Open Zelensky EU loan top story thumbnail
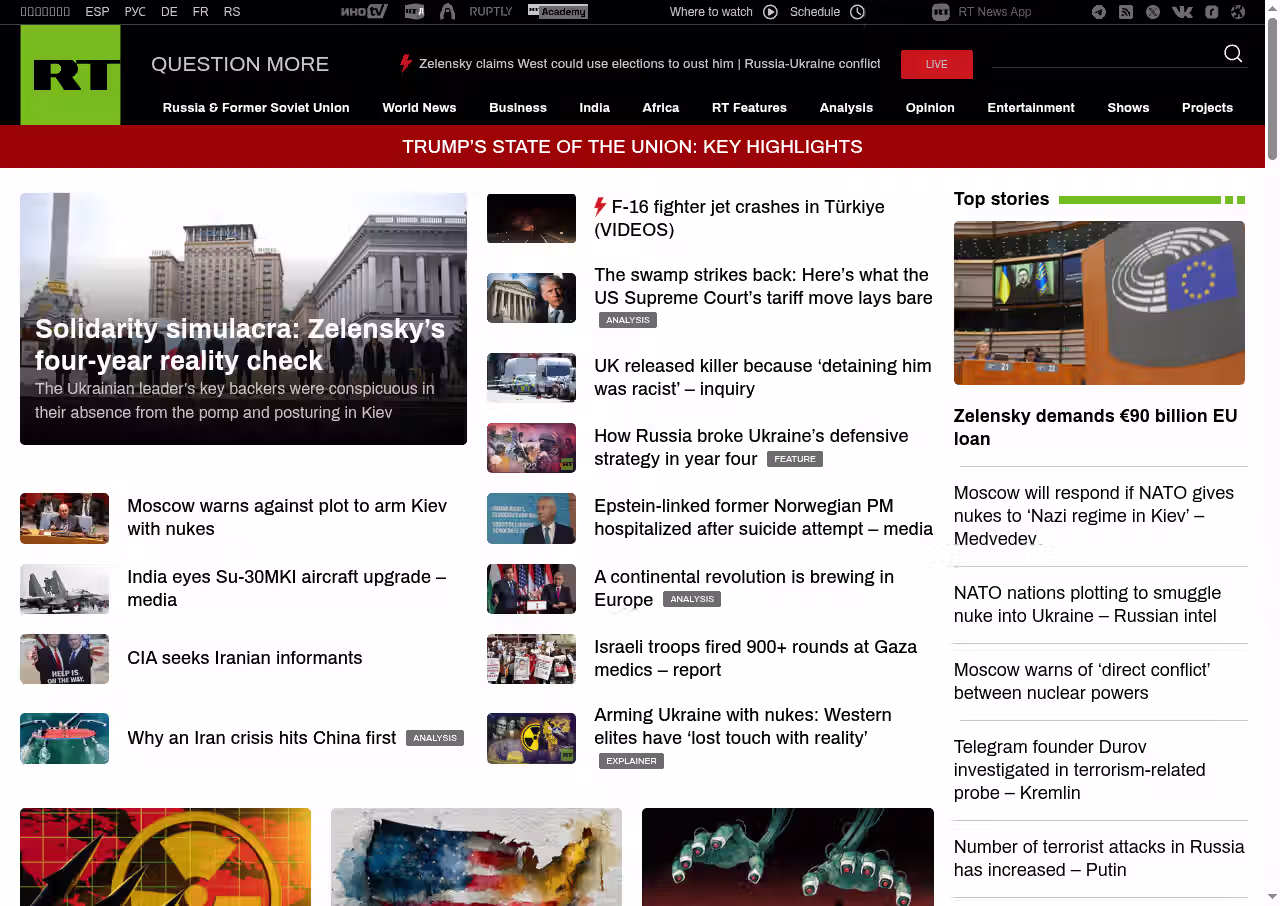Viewport: 1280px width, 906px height. [1099, 303]
